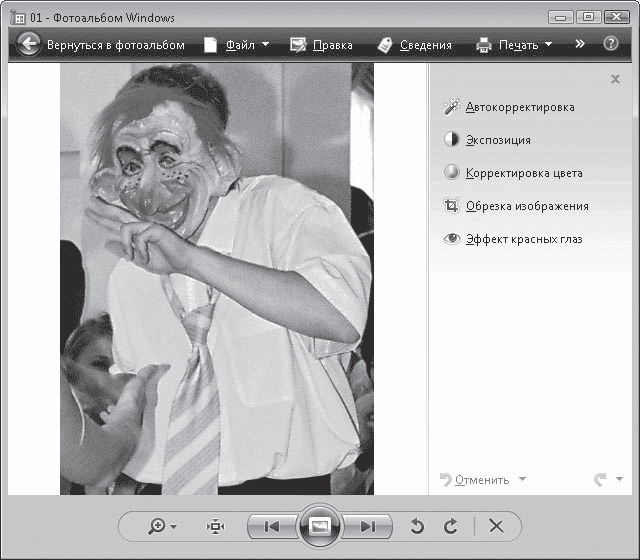The width and height of the screenshot is (640, 560).
Task: Click the back arrow to return to gallery
Action: click(x=29, y=44)
